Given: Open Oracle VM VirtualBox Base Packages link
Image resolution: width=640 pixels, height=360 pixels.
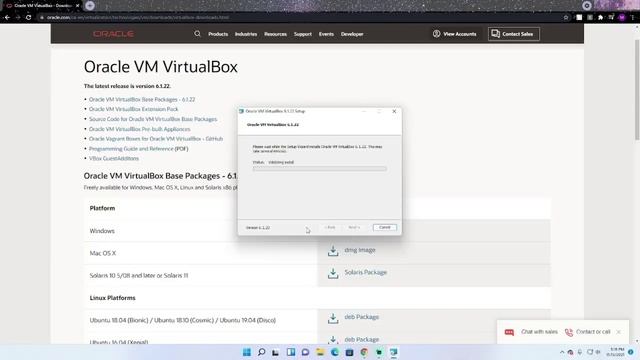Looking at the screenshot, I should tap(142, 99).
